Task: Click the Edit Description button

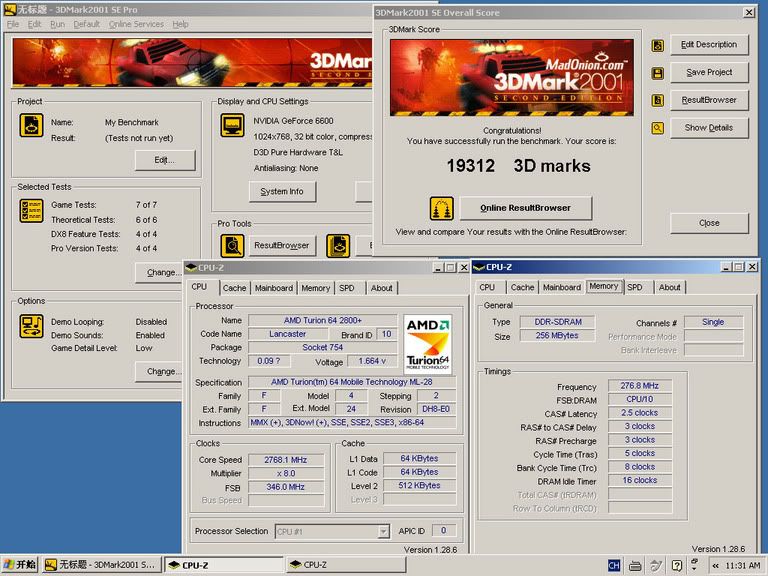Action: coord(709,45)
